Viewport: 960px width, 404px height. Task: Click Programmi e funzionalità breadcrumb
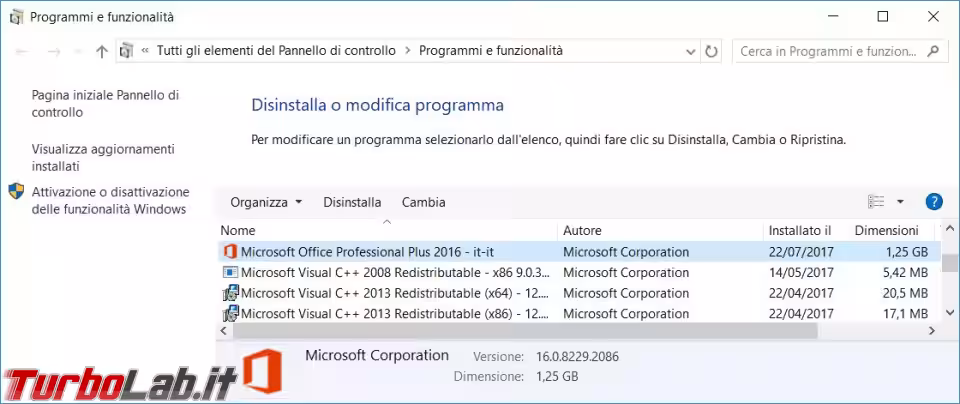pyautogui.click(x=490, y=51)
